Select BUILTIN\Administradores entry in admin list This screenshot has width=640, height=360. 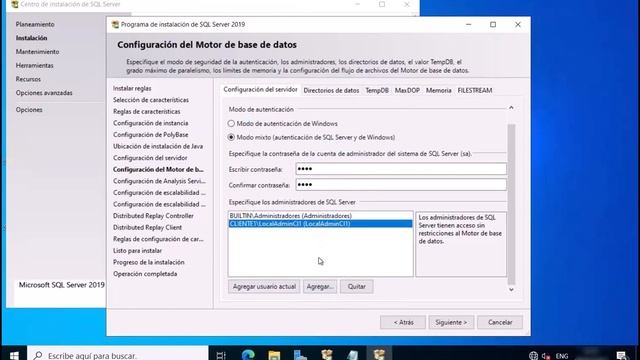click(320, 216)
